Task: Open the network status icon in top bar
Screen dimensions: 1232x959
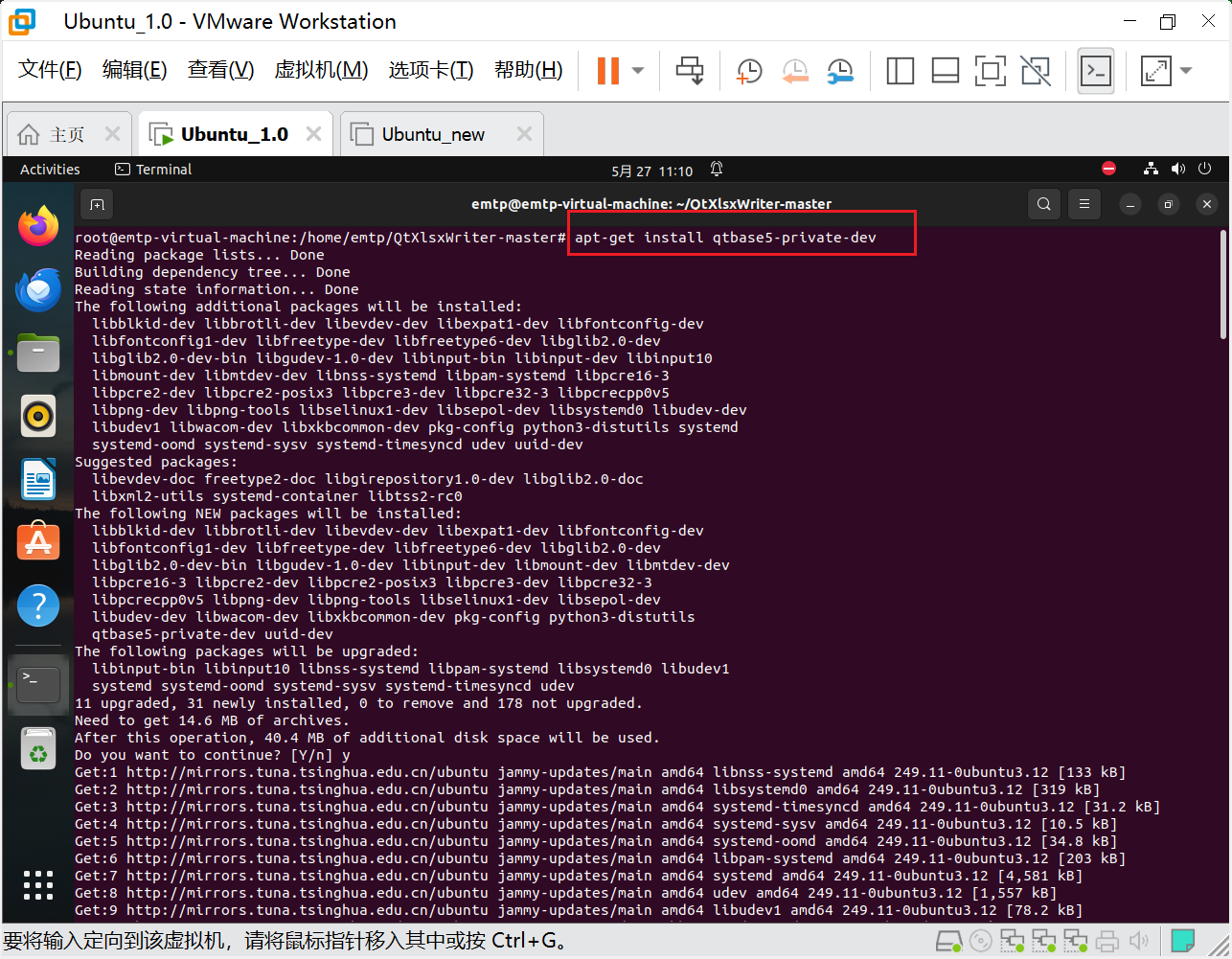Action: [x=1151, y=169]
